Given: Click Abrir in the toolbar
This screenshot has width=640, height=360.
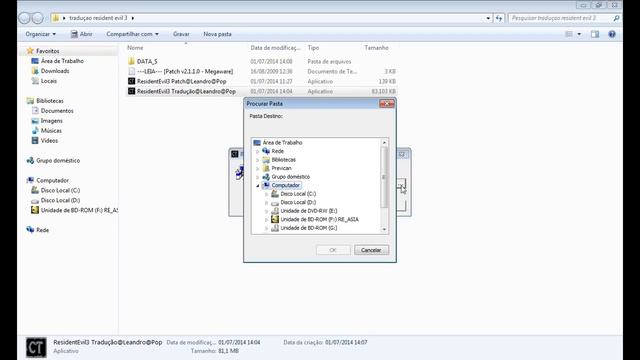Looking at the screenshot, I should click(82, 34).
